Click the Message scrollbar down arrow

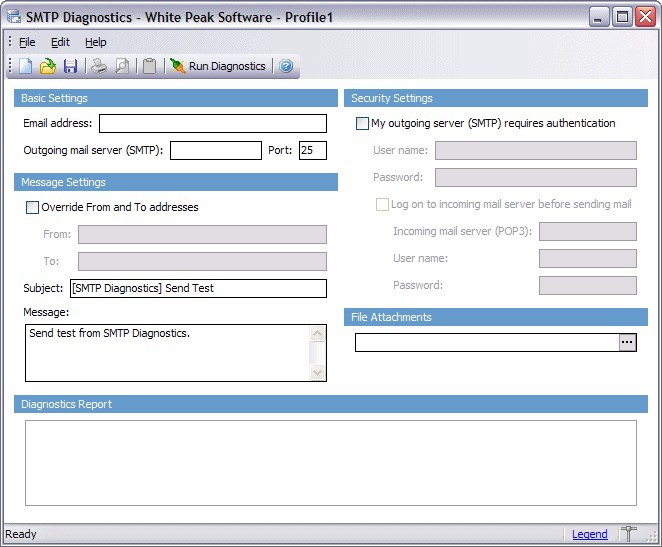(317, 372)
